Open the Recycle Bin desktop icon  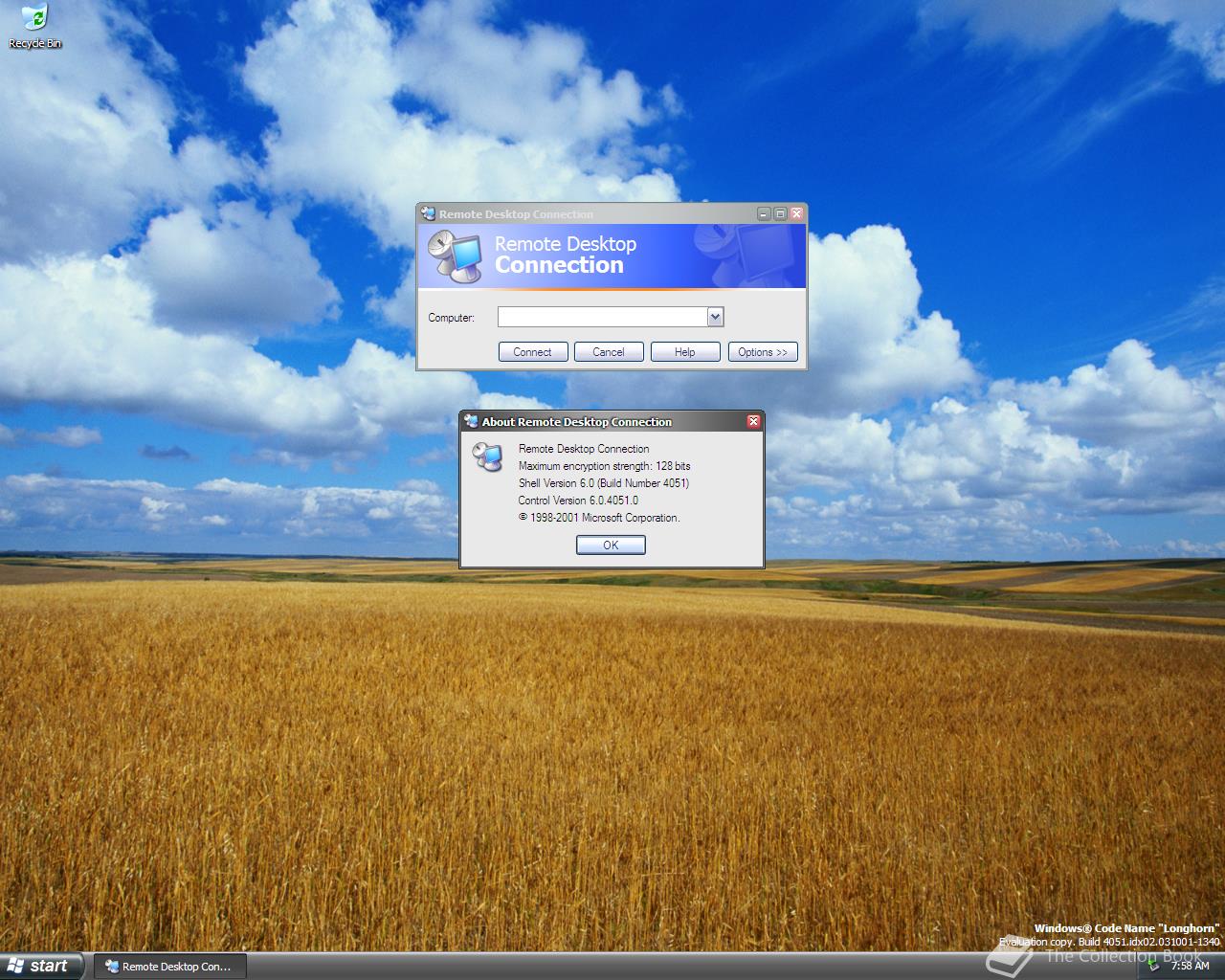(34, 26)
